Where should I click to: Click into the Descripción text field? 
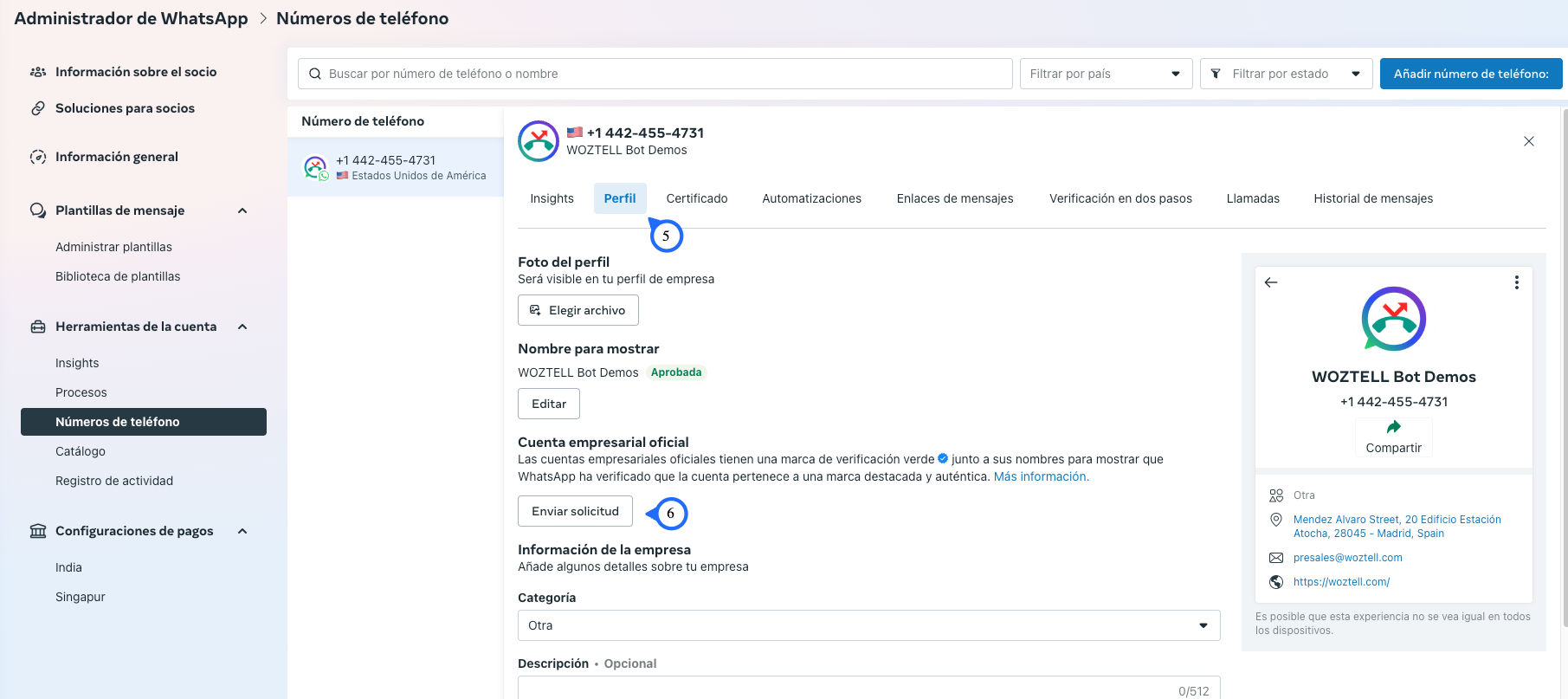click(x=869, y=688)
